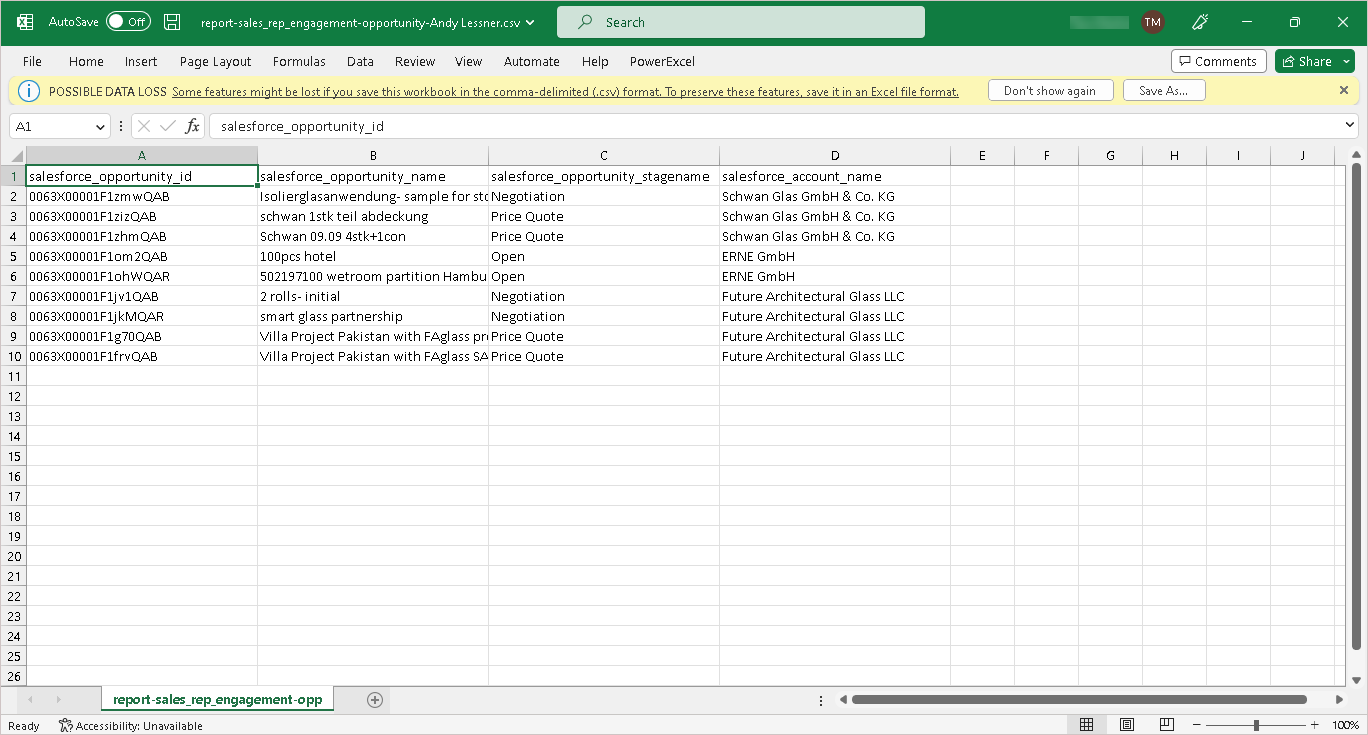Viewport: 1368px width, 735px height.
Task: Add a new sheet with plus icon
Action: pos(375,700)
